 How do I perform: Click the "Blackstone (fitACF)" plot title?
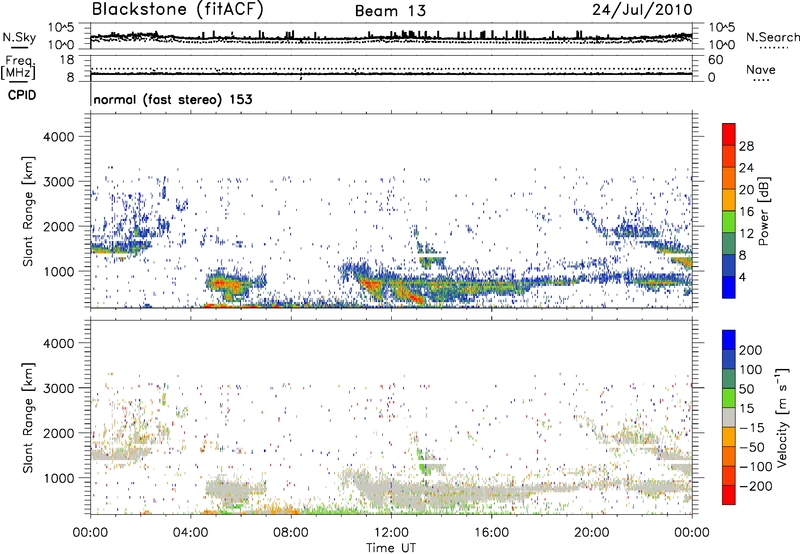178,10
